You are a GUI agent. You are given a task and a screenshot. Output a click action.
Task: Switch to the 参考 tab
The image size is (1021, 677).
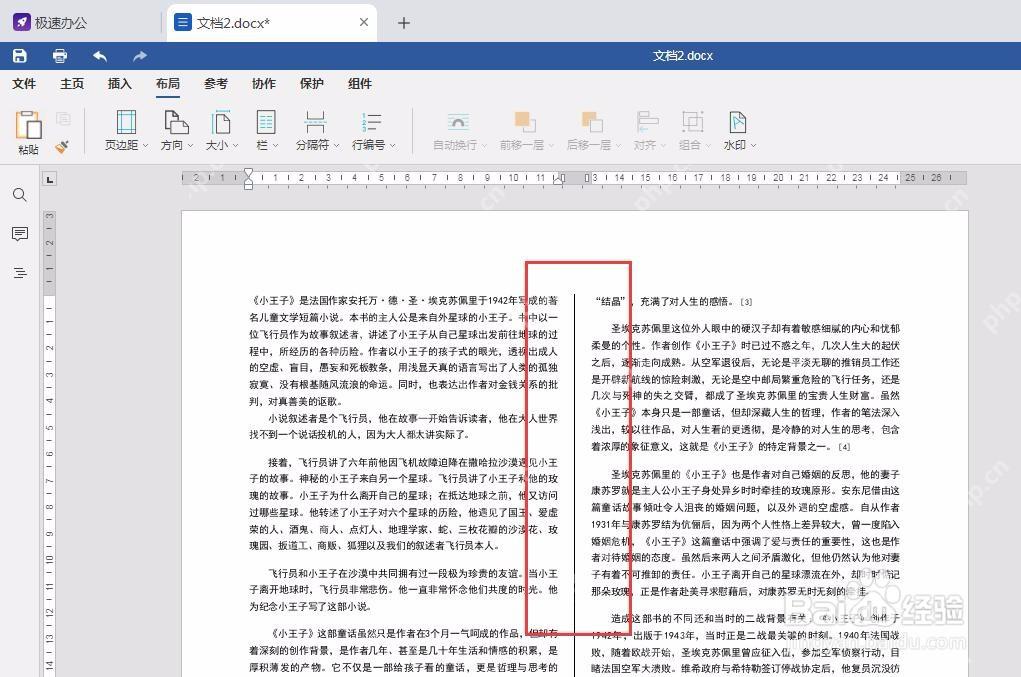pyautogui.click(x=216, y=83)
